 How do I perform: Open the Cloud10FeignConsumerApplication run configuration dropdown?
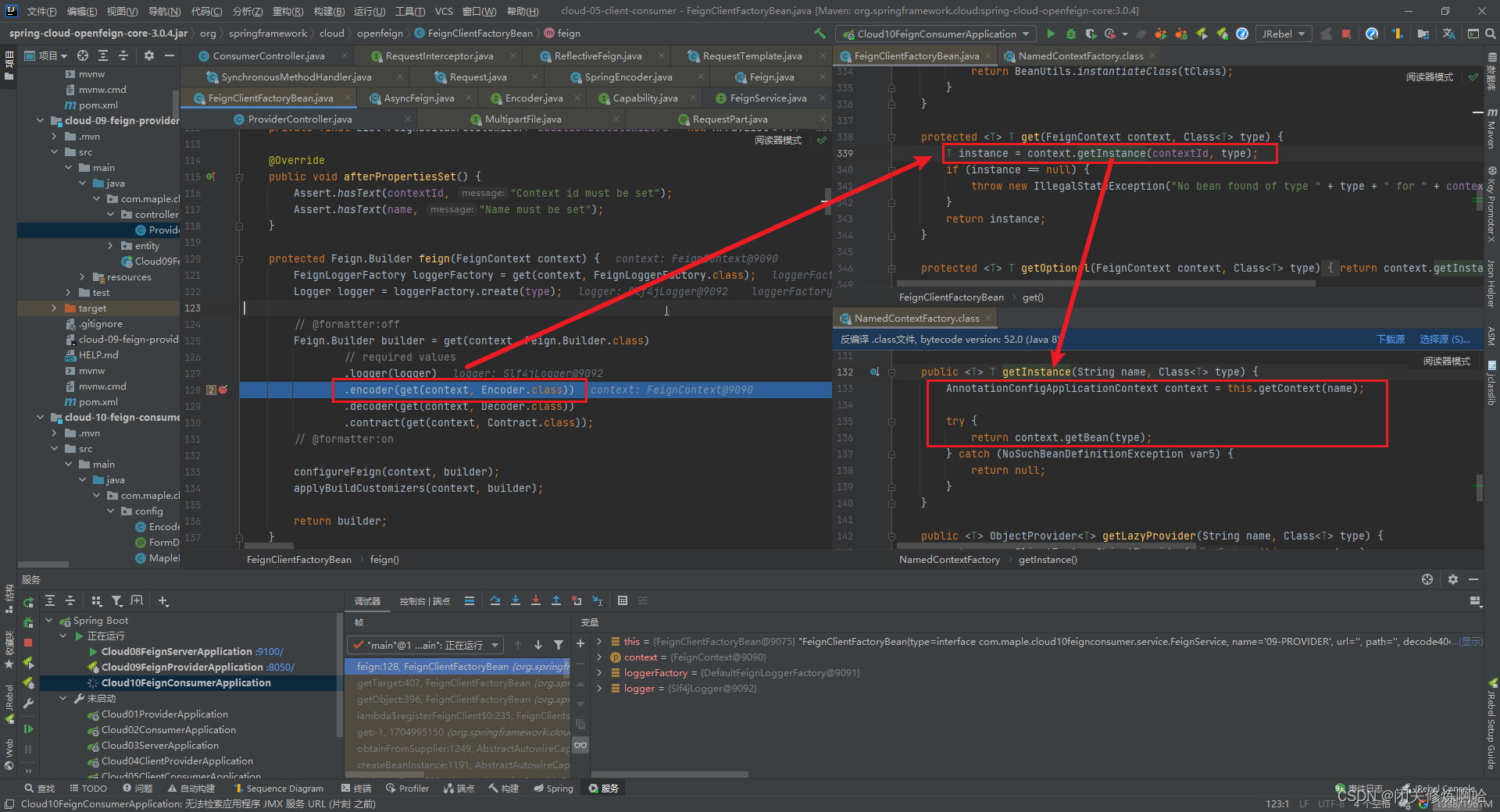[x=936, y=34]
